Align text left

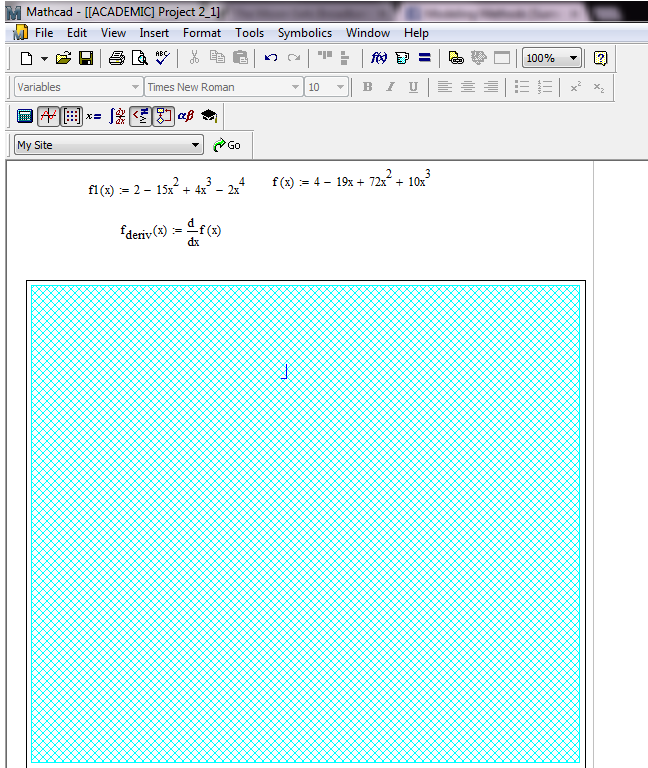tap(445, 87)
